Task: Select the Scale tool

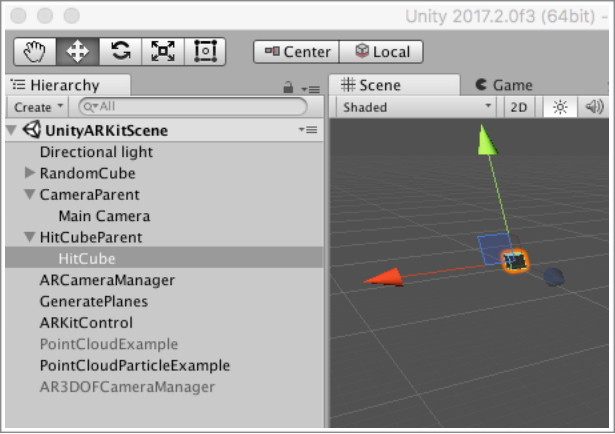Action: coord(163,51)
